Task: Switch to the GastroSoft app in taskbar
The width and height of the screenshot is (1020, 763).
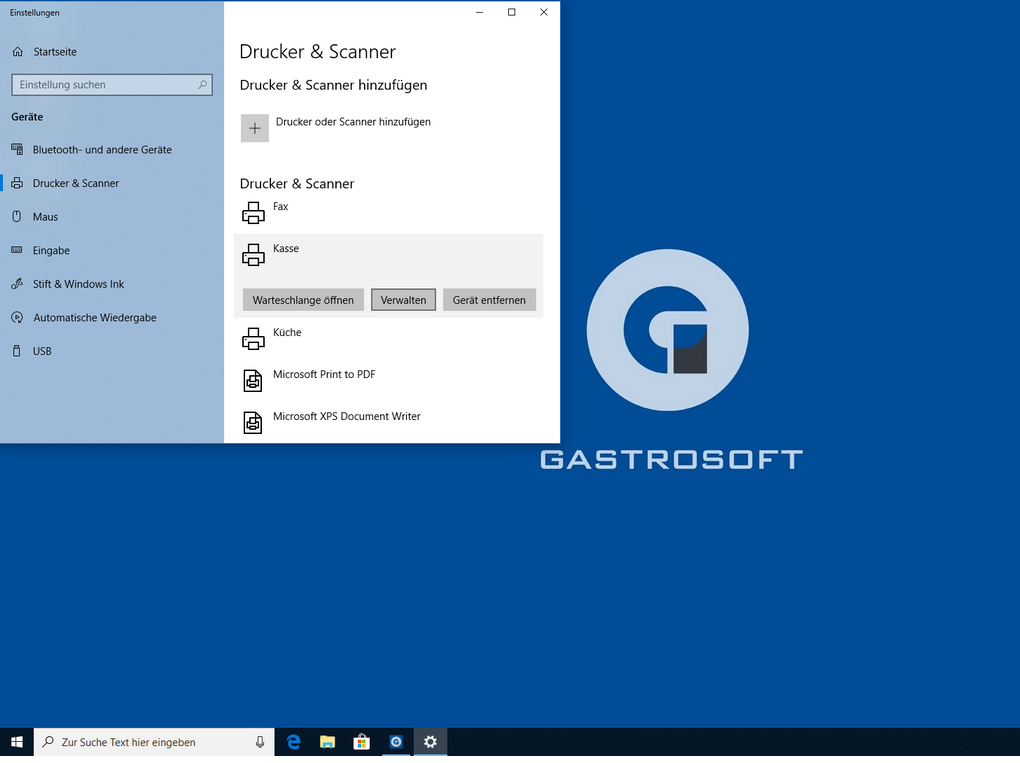Action: 396,742
